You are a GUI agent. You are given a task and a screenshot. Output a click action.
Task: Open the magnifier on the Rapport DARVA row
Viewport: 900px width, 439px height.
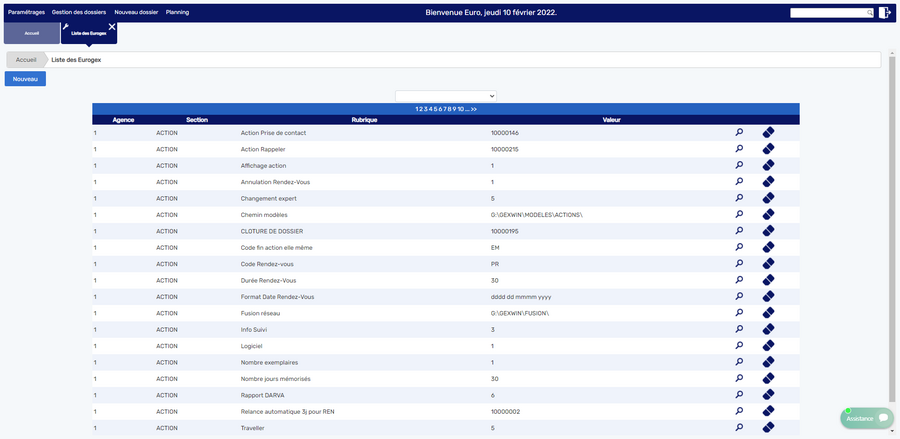pos(739,395)
